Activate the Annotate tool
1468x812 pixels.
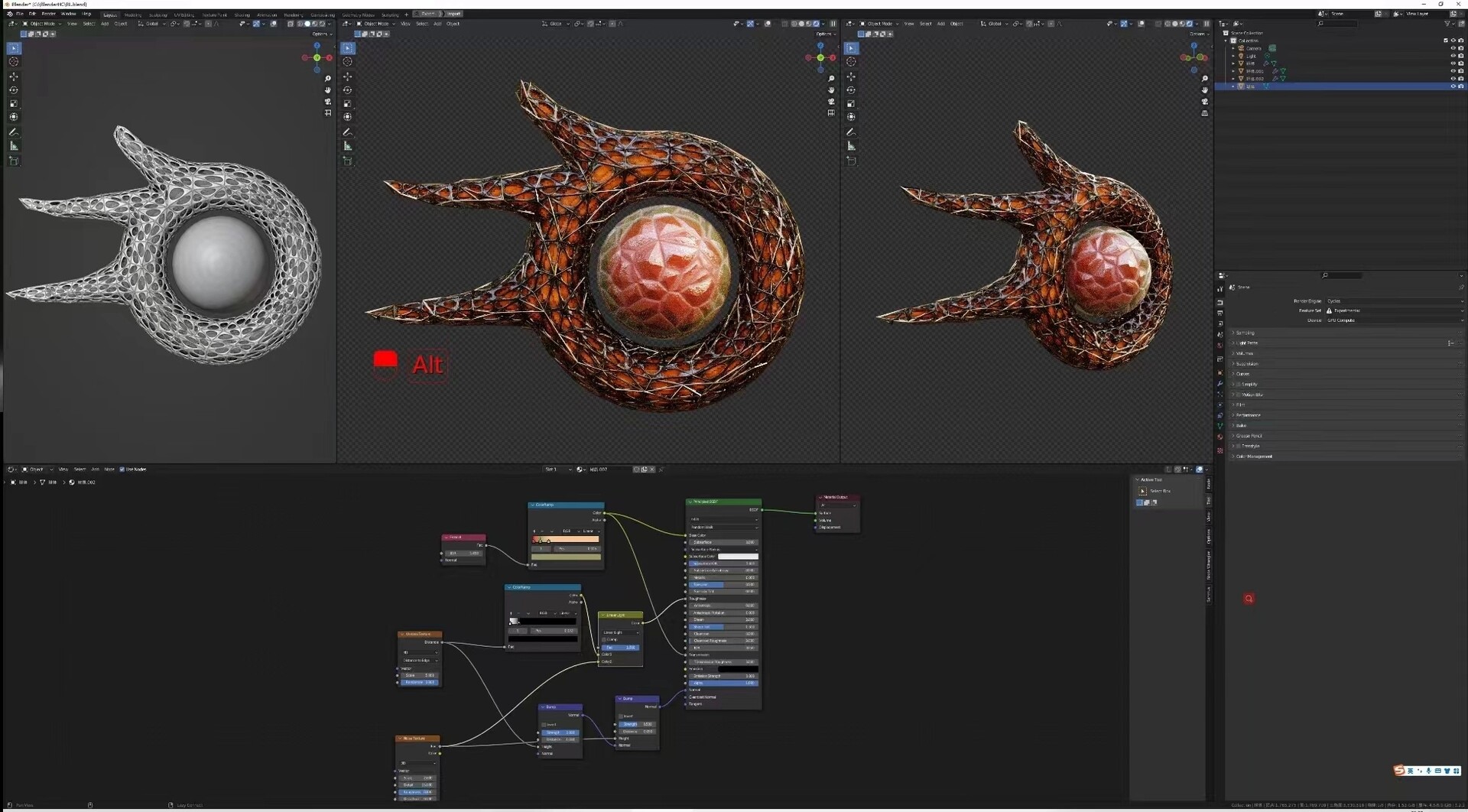pyautogui.click(x=14, y=132)
